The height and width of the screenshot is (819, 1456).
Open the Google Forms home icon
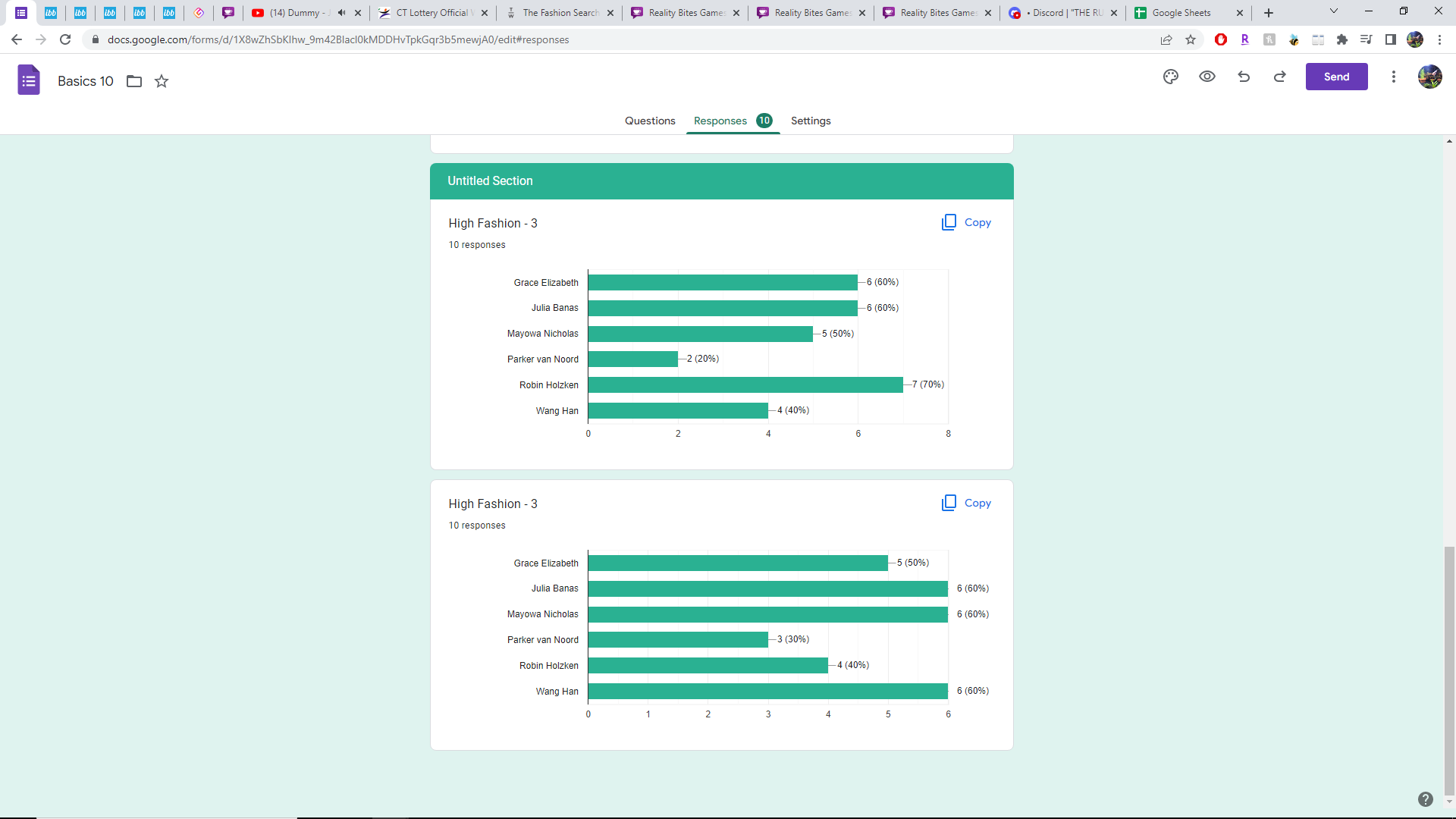[x=29, y=80]
